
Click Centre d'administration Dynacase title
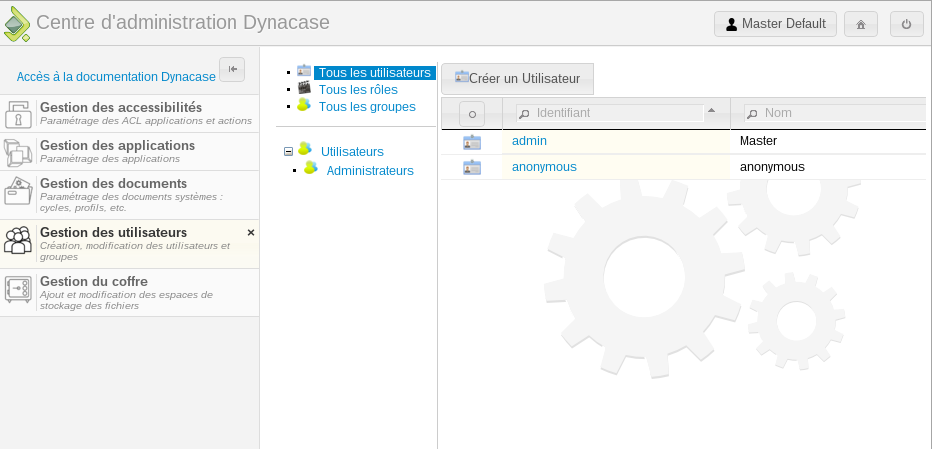(x=183, y=23)
